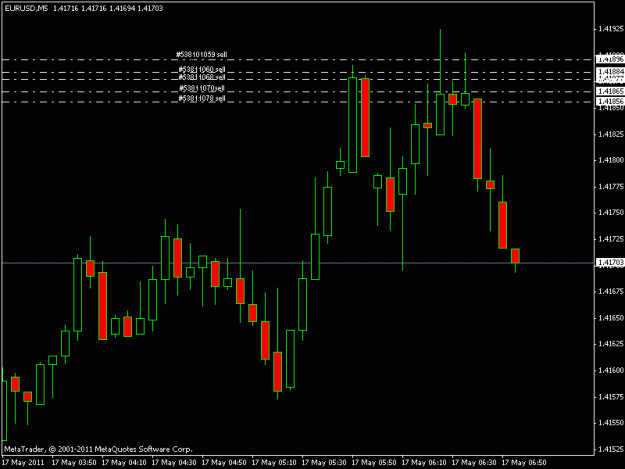Click the 17 May 04:10 time label

click(124, 463)
